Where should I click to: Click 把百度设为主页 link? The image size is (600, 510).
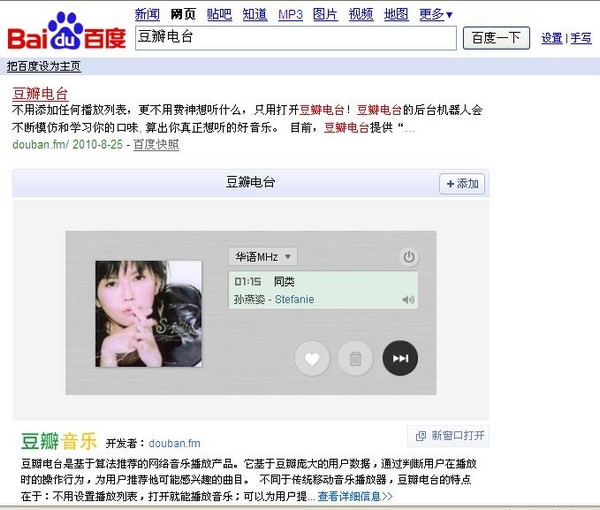[x=44, y=67]
